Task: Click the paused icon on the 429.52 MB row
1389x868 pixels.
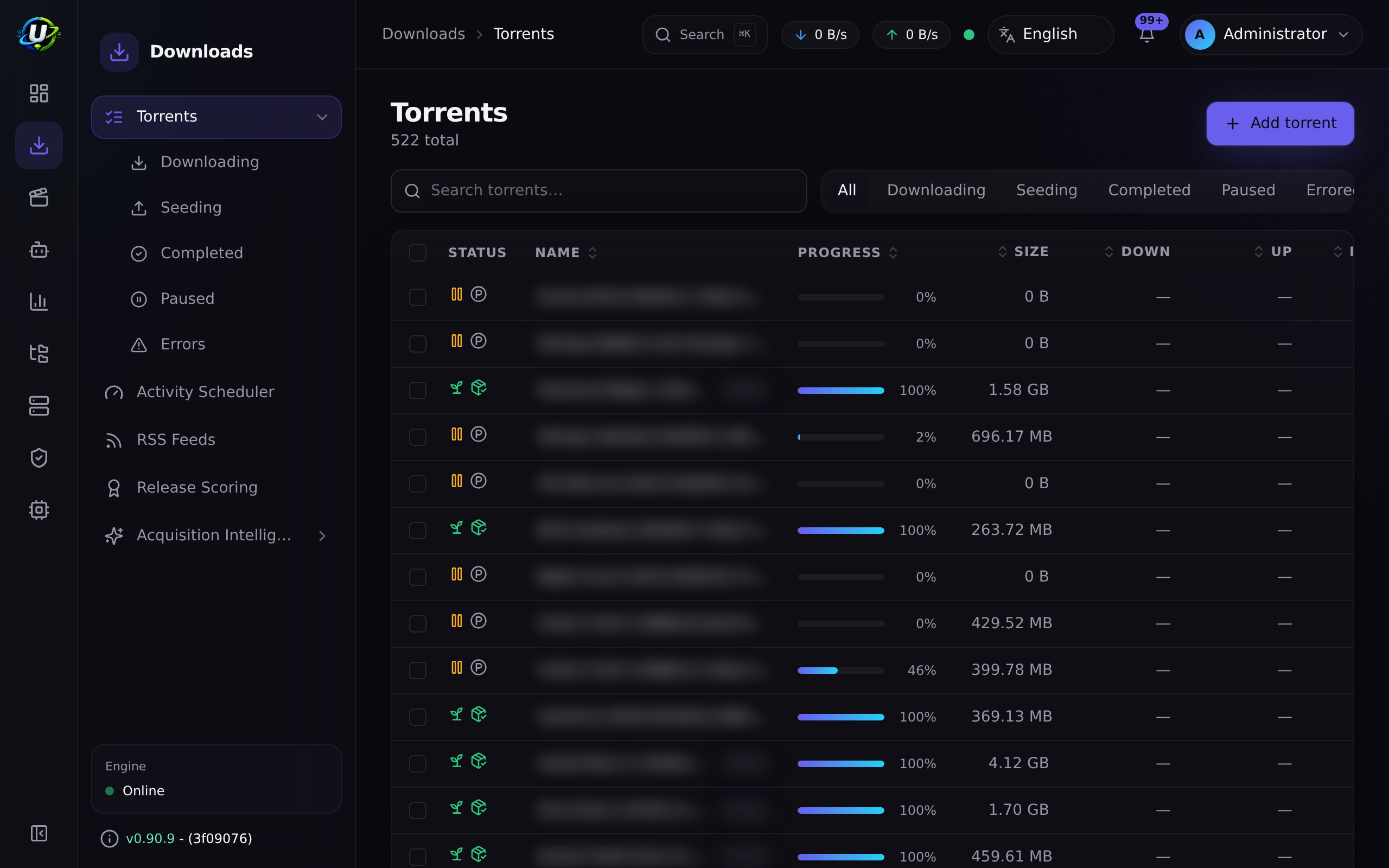Action: pyautogui.click(x=456, y=621)
